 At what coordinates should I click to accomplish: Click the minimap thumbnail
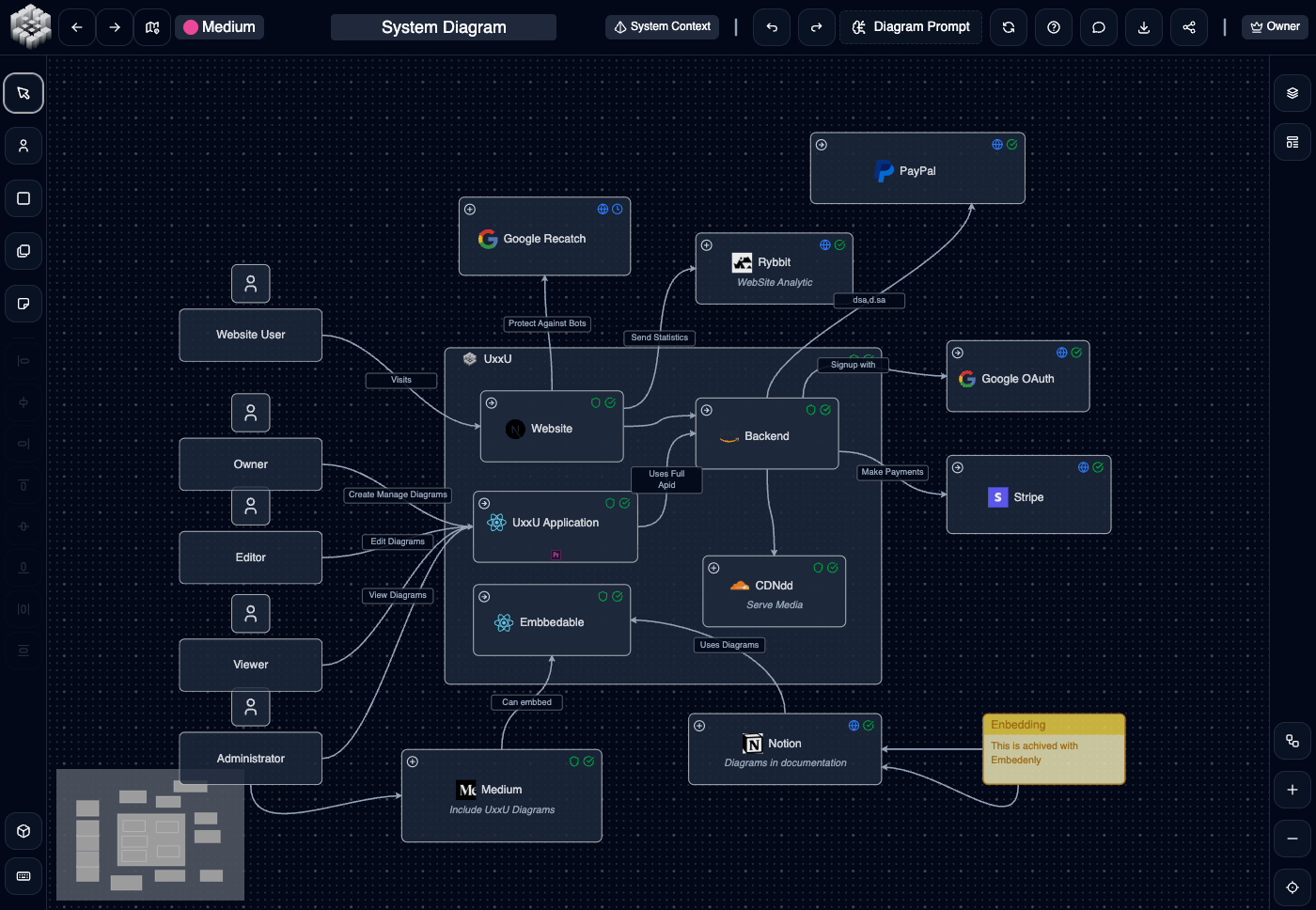150,835
